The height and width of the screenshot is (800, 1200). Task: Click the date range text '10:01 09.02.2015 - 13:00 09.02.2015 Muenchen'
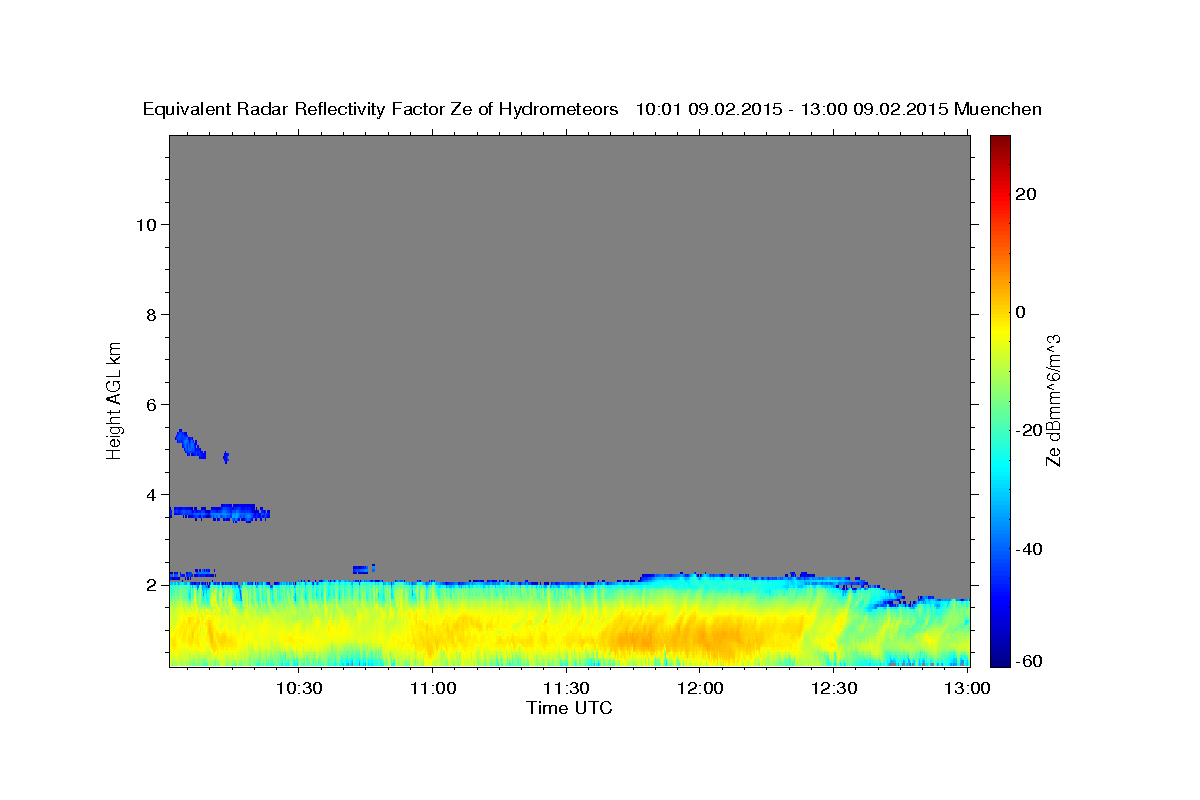point(839,110)
